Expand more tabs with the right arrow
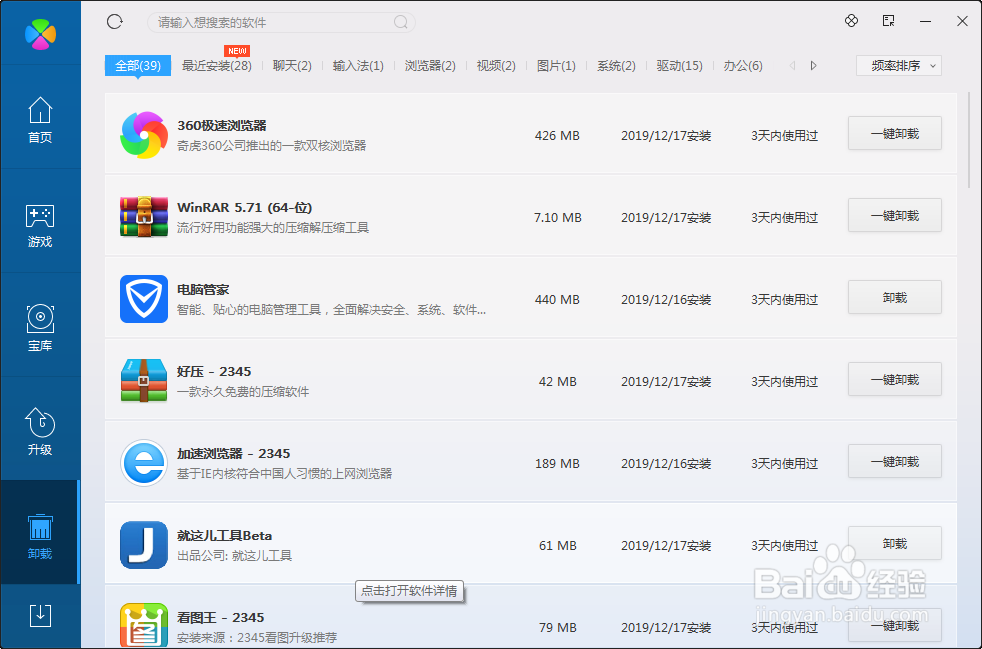Screen dimensions: 982x649 click(x=813, y=65)
